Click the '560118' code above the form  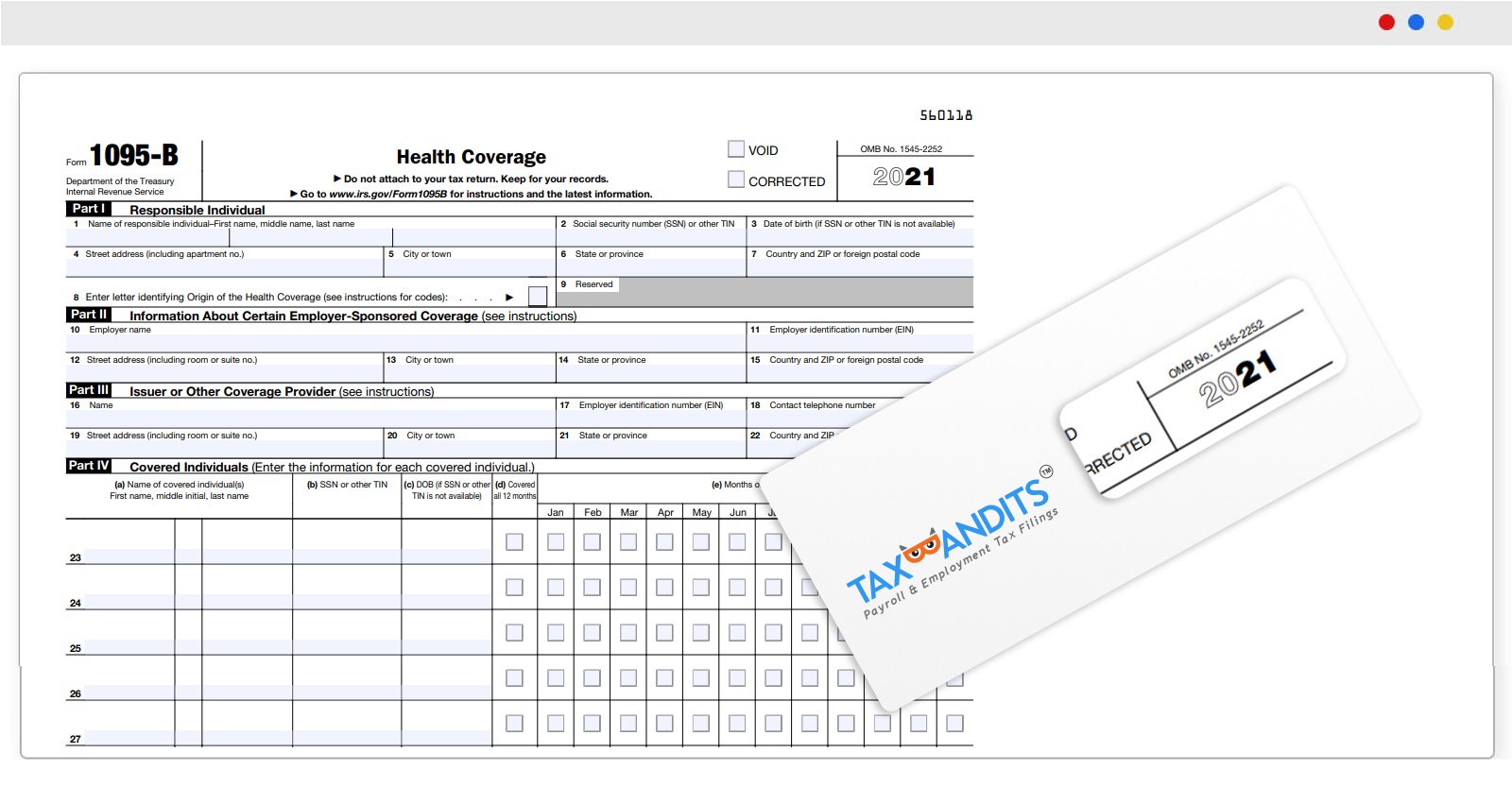click(946, 115)
